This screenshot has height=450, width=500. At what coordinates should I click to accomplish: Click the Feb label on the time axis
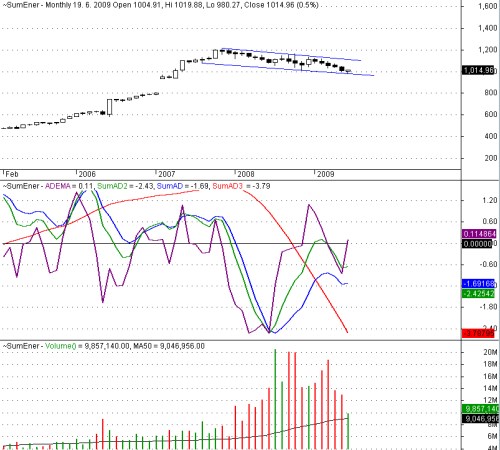12,174
